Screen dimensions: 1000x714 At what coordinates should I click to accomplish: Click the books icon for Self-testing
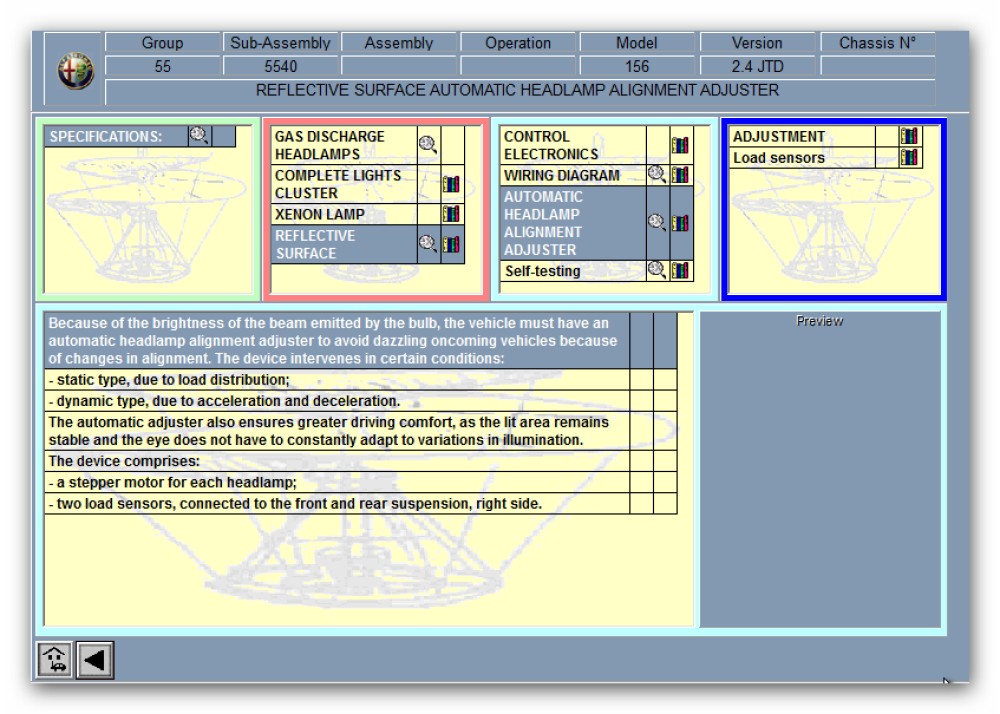coord(681,270)
